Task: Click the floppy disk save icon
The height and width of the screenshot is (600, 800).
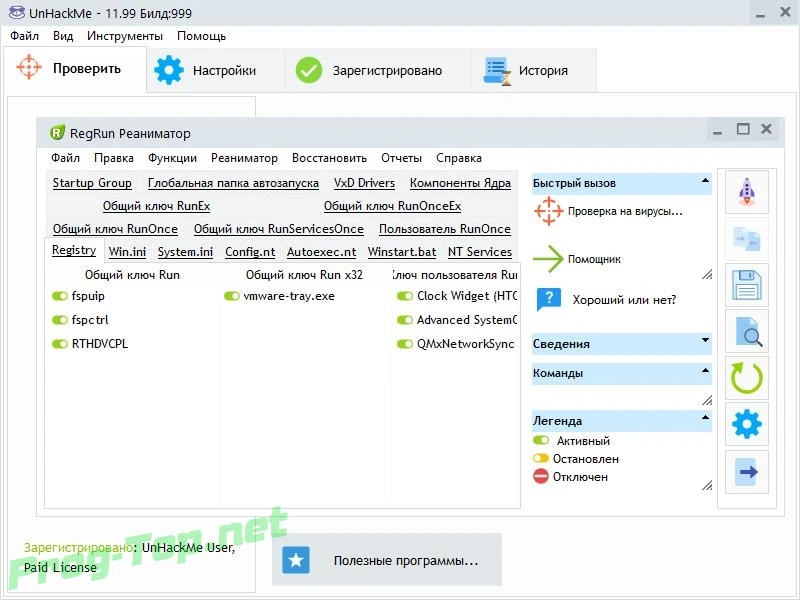Action: click(x=746, y=285)
